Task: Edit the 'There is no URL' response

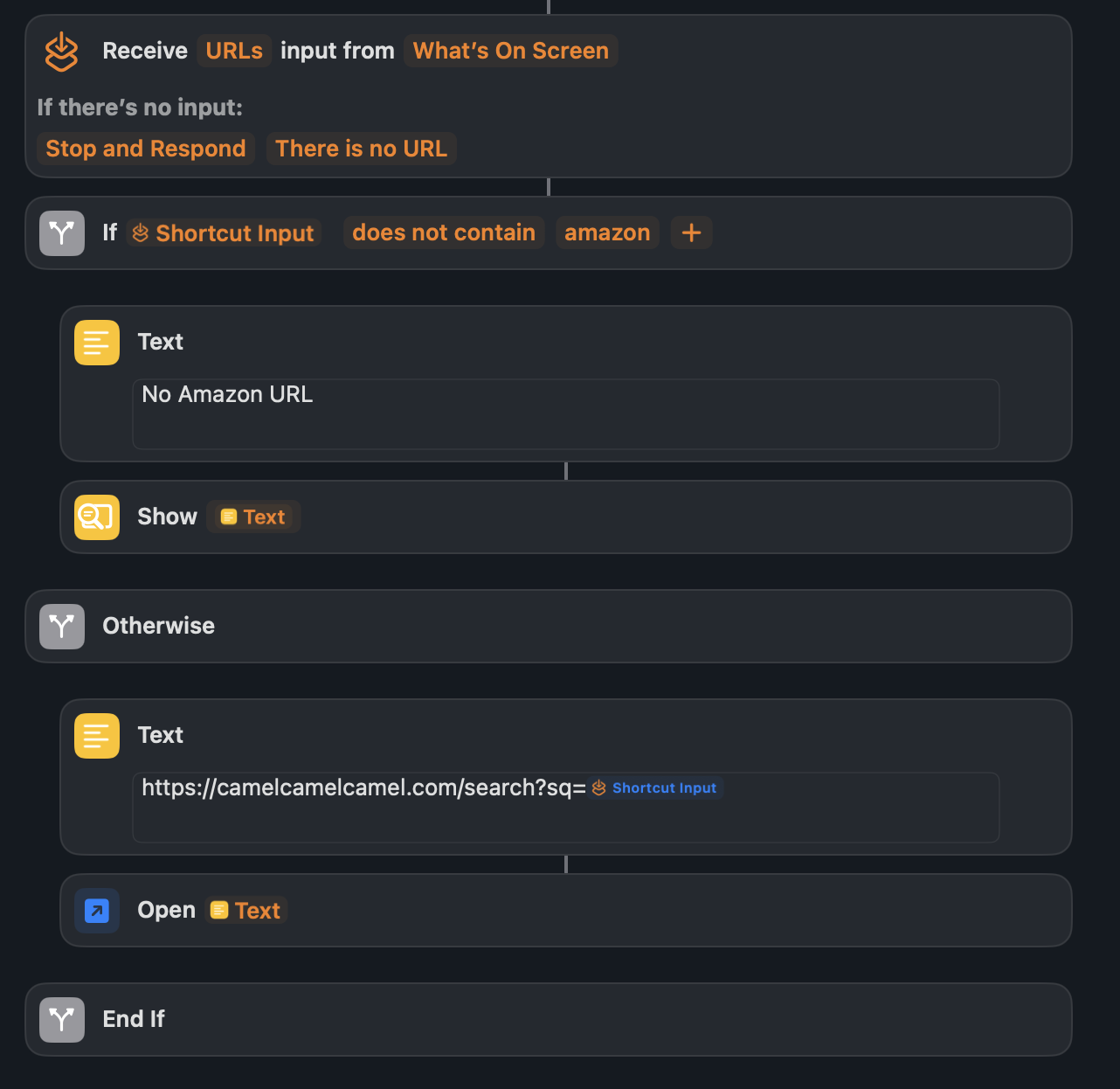Action: (x=361, y=149)
